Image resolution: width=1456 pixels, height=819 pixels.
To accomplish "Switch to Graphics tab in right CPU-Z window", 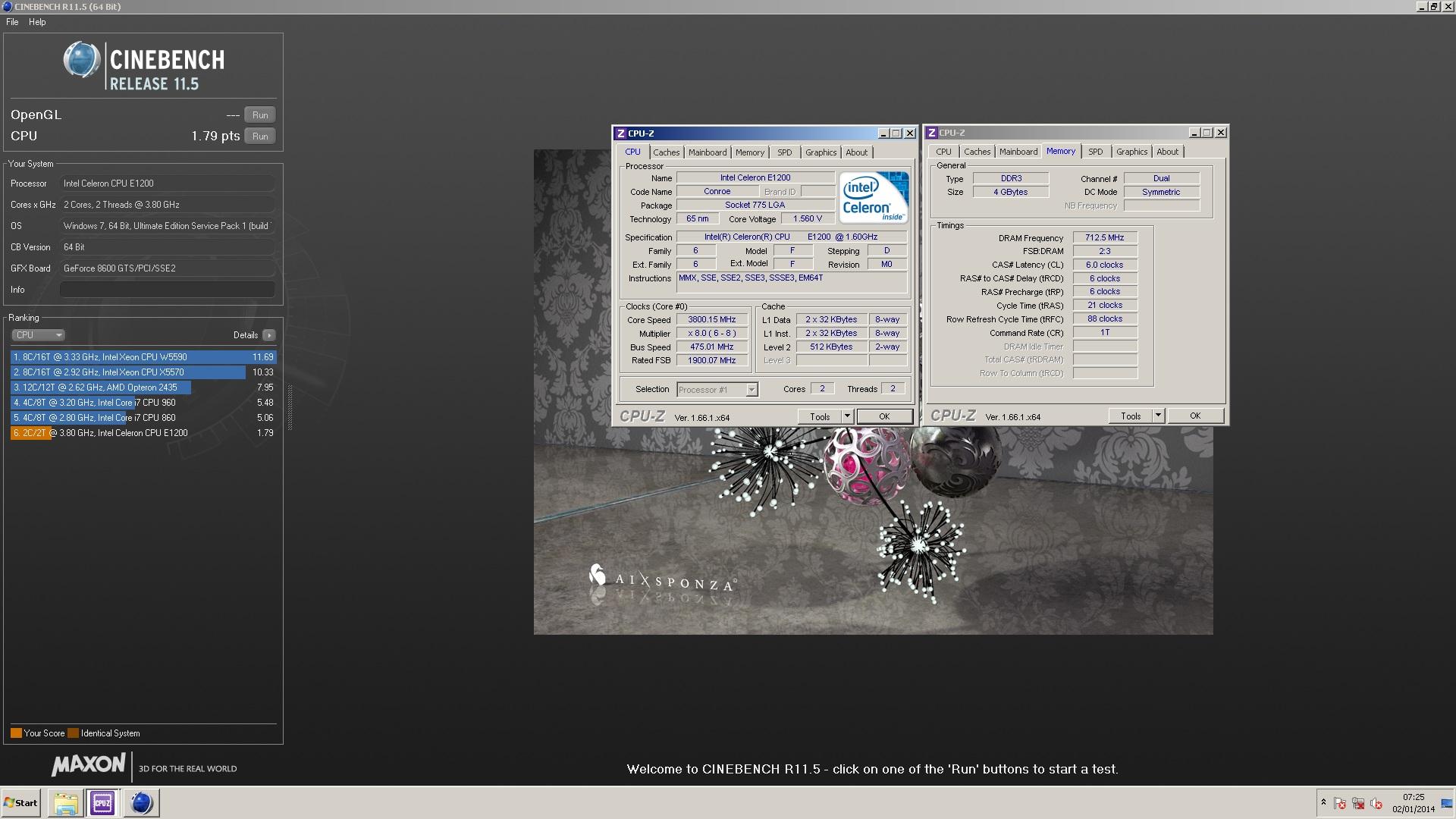I will pos(1132,152).
